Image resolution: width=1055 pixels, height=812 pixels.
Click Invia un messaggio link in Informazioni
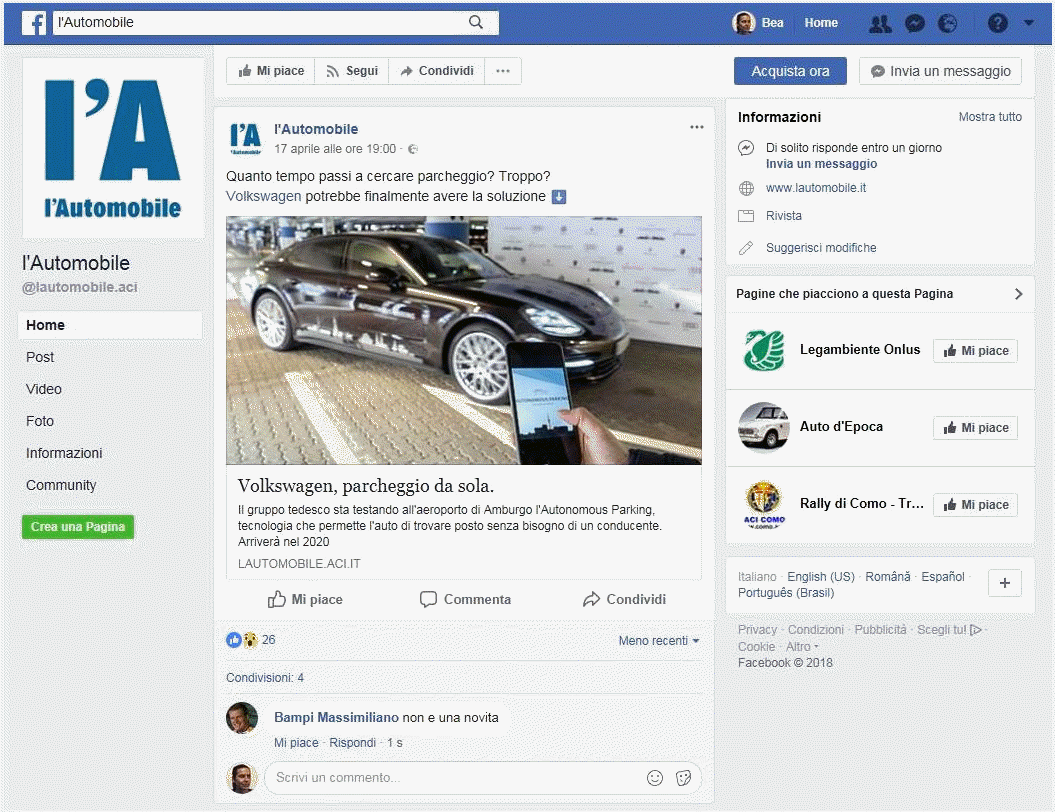pos(821,164)
